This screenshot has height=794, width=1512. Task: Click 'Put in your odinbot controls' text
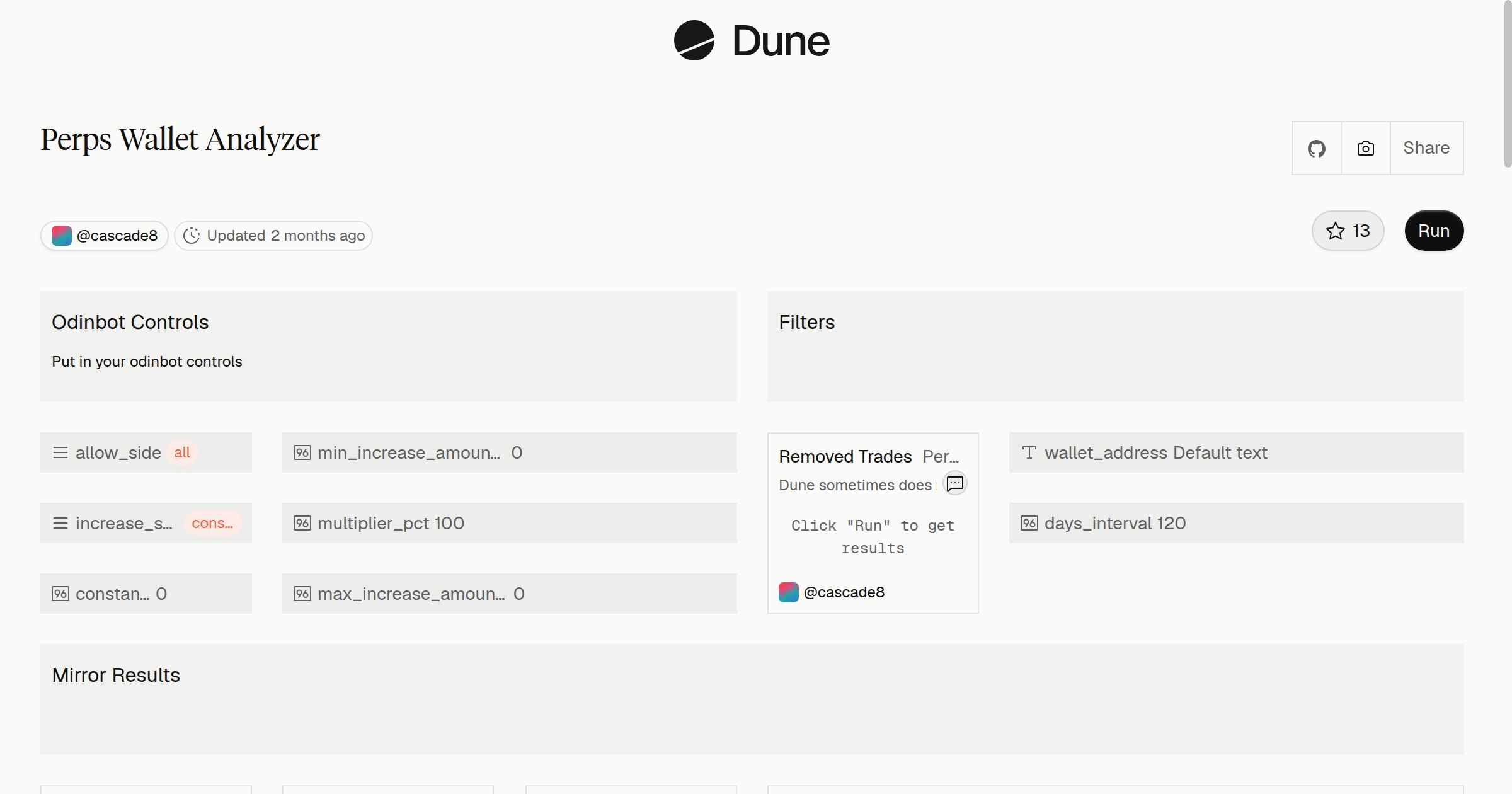click(147, 362)
